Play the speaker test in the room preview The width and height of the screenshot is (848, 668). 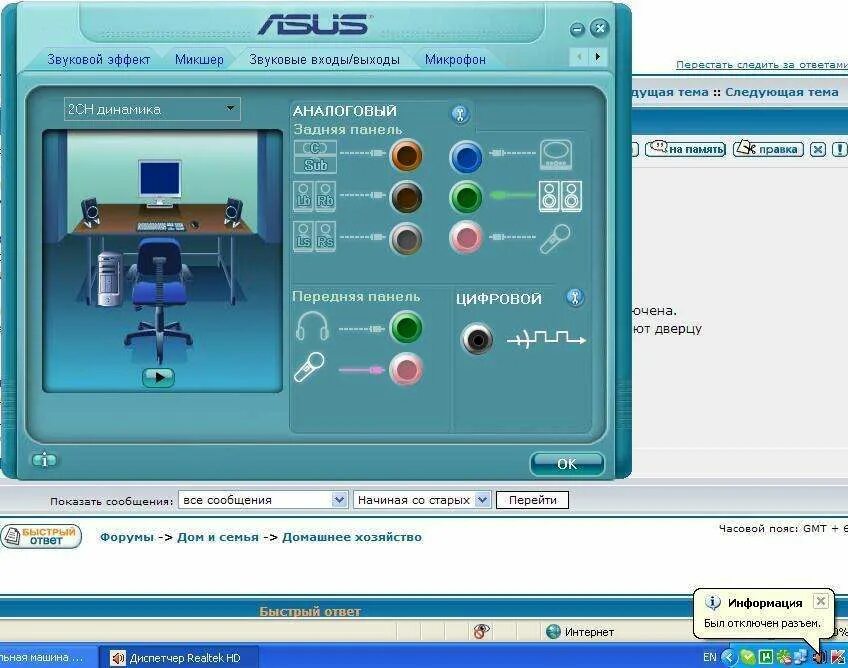pos(158,377)
